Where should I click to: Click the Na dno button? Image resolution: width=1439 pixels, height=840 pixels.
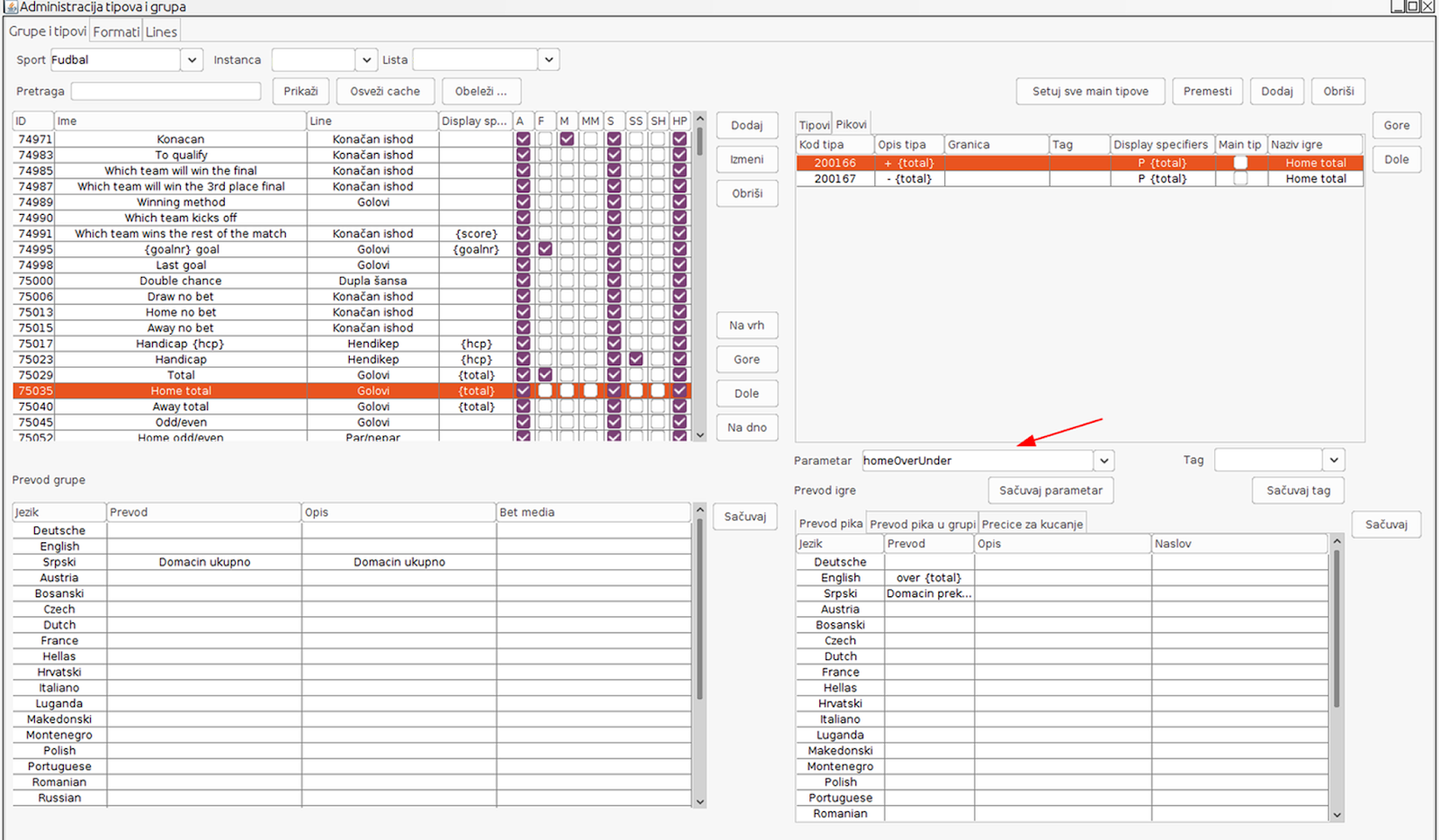pyautogui.click(x=747, y=428)
